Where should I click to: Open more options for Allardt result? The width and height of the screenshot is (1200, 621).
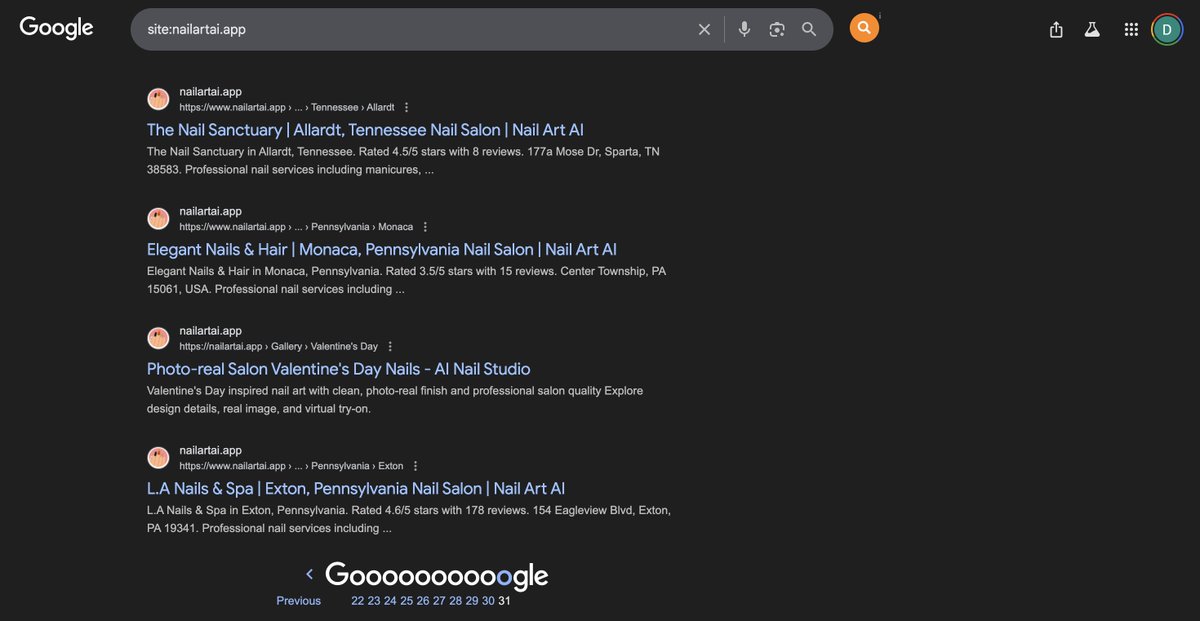(x=406, y=107)
